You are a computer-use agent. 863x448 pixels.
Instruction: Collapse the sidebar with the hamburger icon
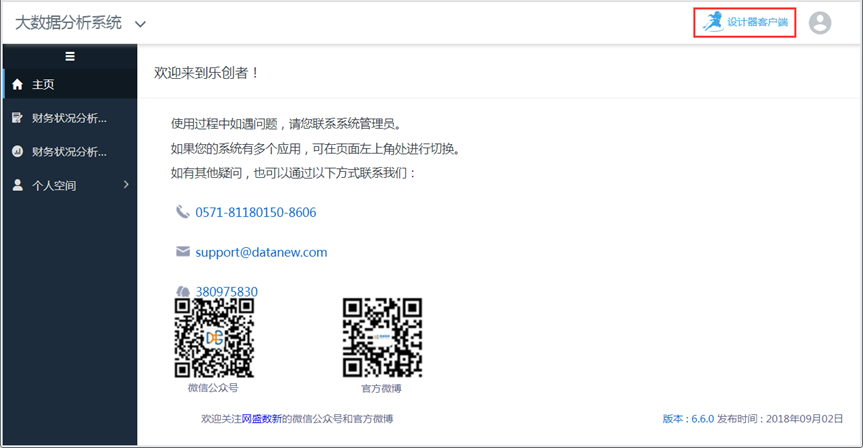point(70,56)
